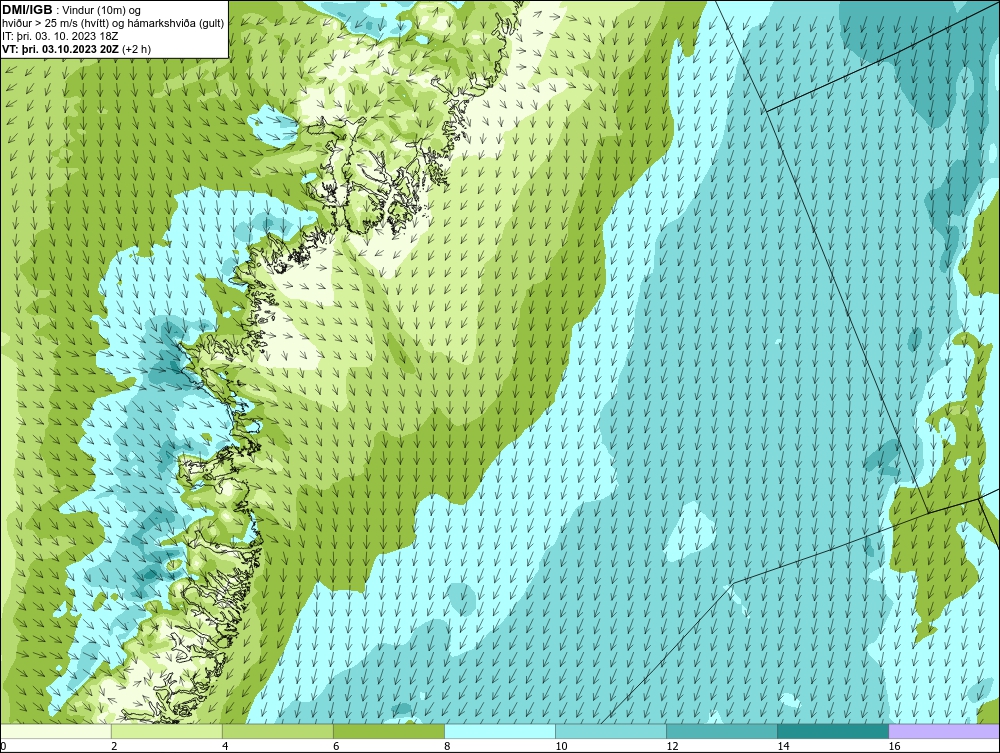Click the purple swatch above 16 m/s

tap(944, 731)
